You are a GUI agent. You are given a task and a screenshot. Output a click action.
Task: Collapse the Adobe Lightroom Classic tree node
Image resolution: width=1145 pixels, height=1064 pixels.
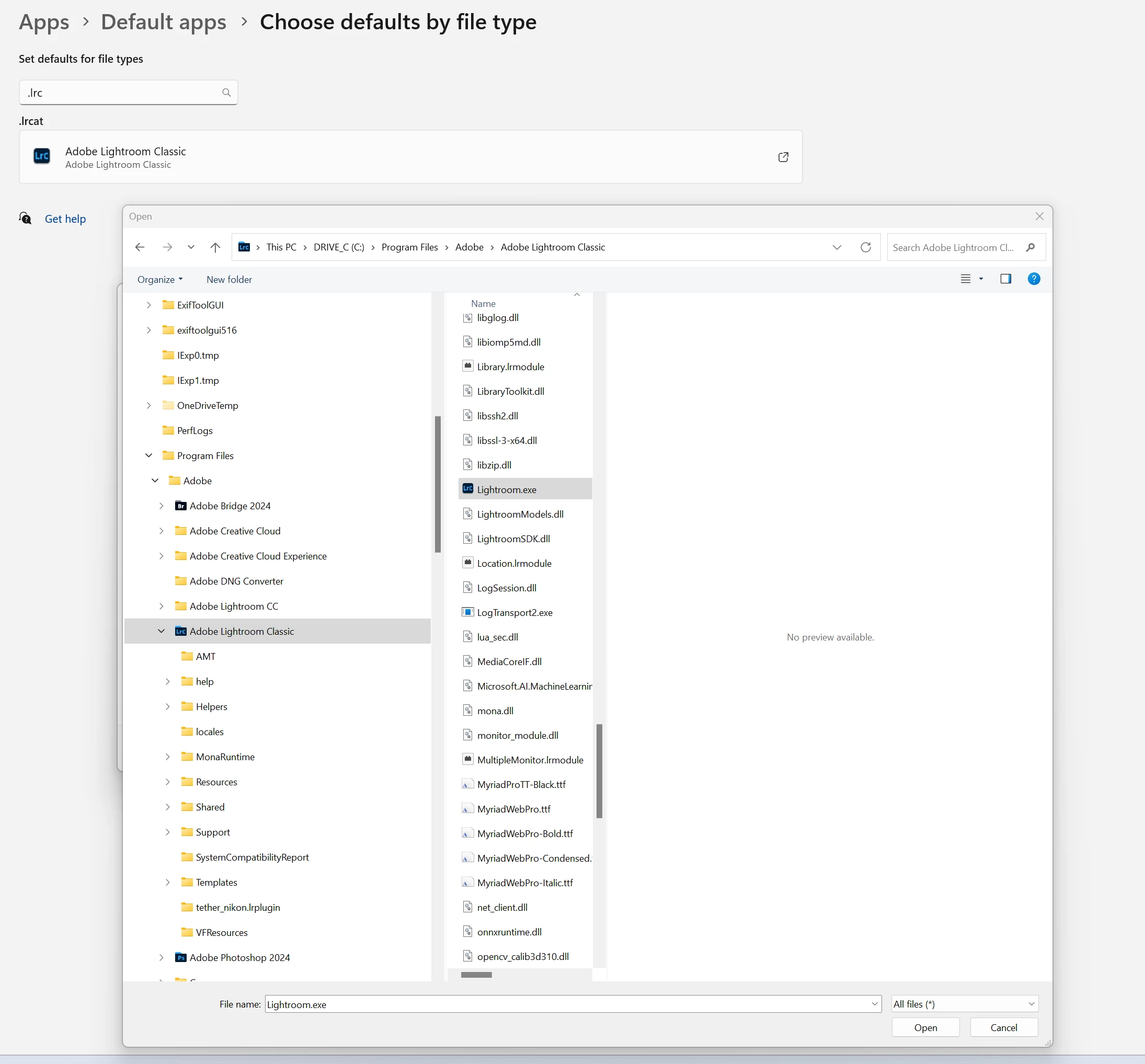161,632
